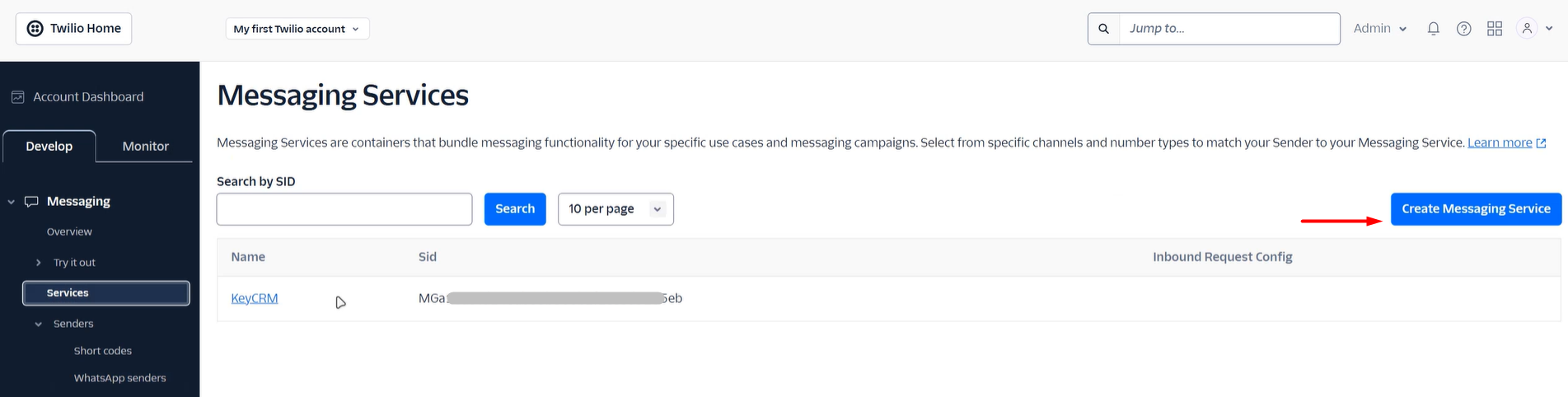Click the Messaging chat bubble icon

tap(31, 202)
